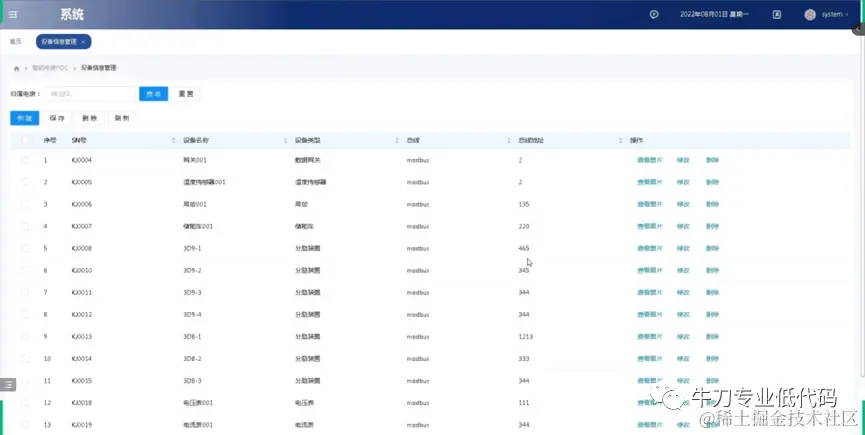The image size is (865, 435).
Task: Click the 135 bus address cell
Action: [x=524, y=204]
